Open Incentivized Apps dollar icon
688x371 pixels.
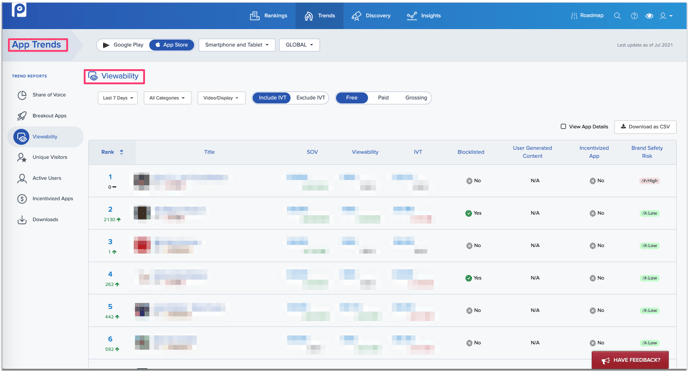tap(22, 199)
